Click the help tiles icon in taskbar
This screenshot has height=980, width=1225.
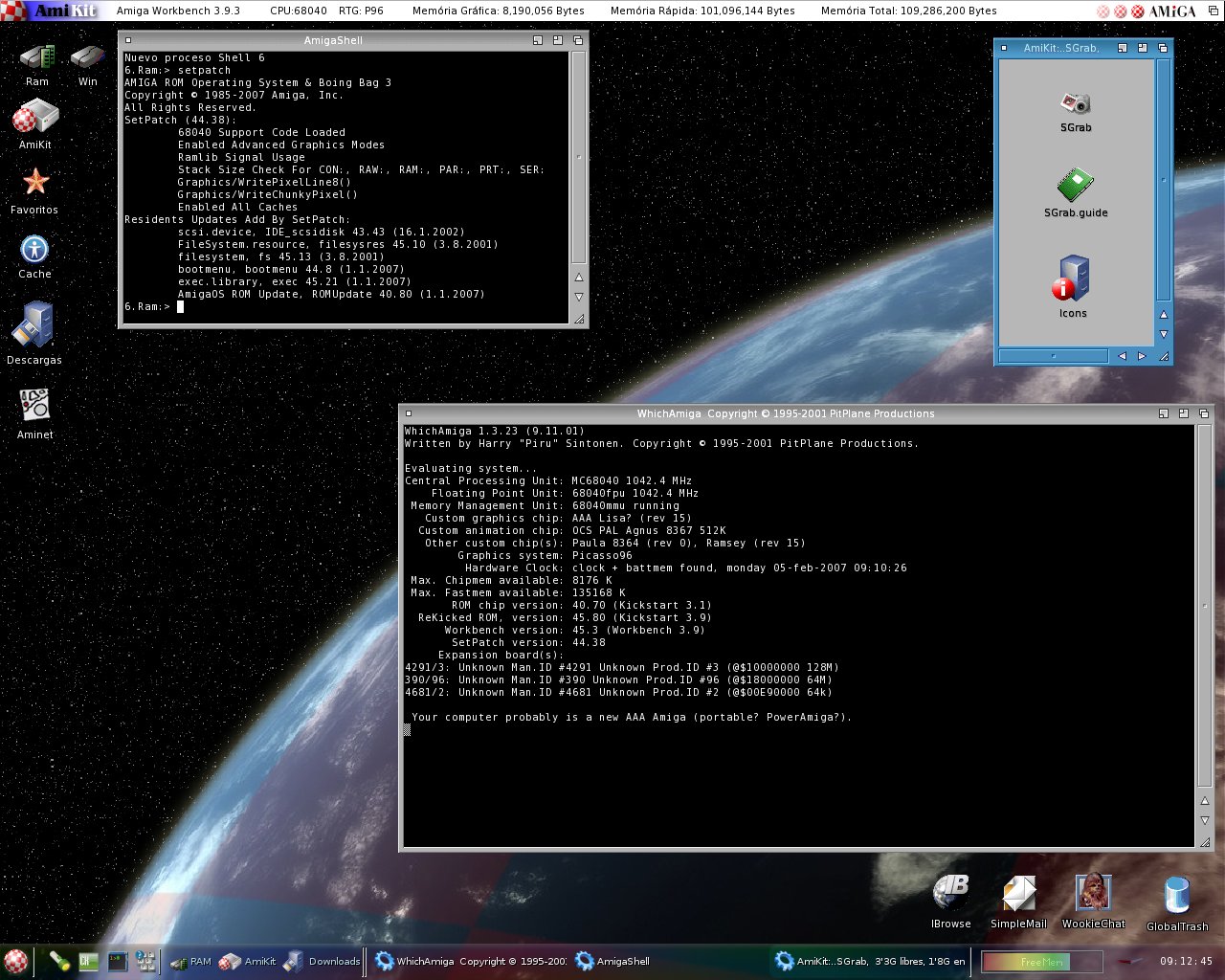click(145, 962)
